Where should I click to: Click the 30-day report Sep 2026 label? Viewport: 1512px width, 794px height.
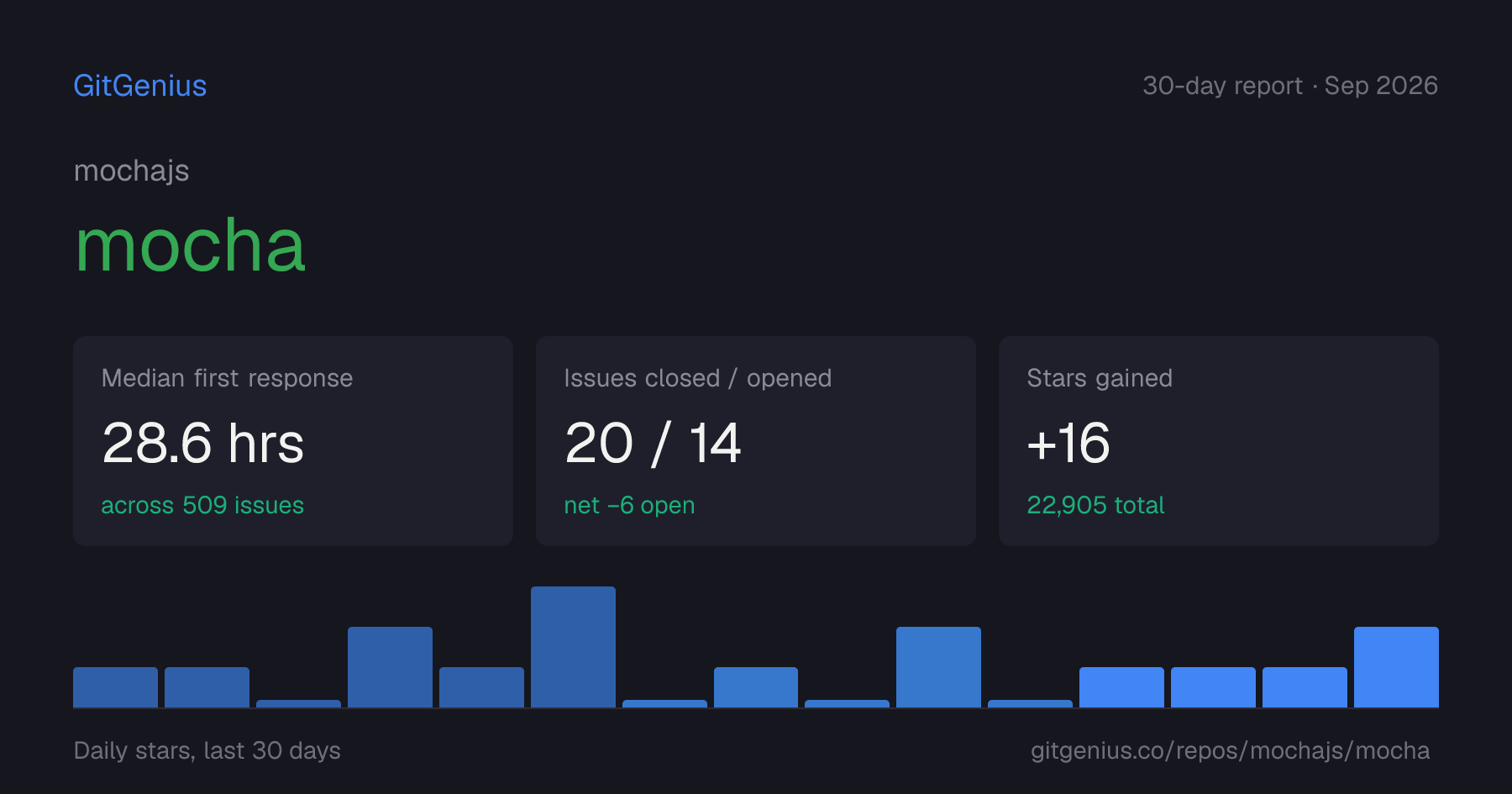(x=1290, y=86)
